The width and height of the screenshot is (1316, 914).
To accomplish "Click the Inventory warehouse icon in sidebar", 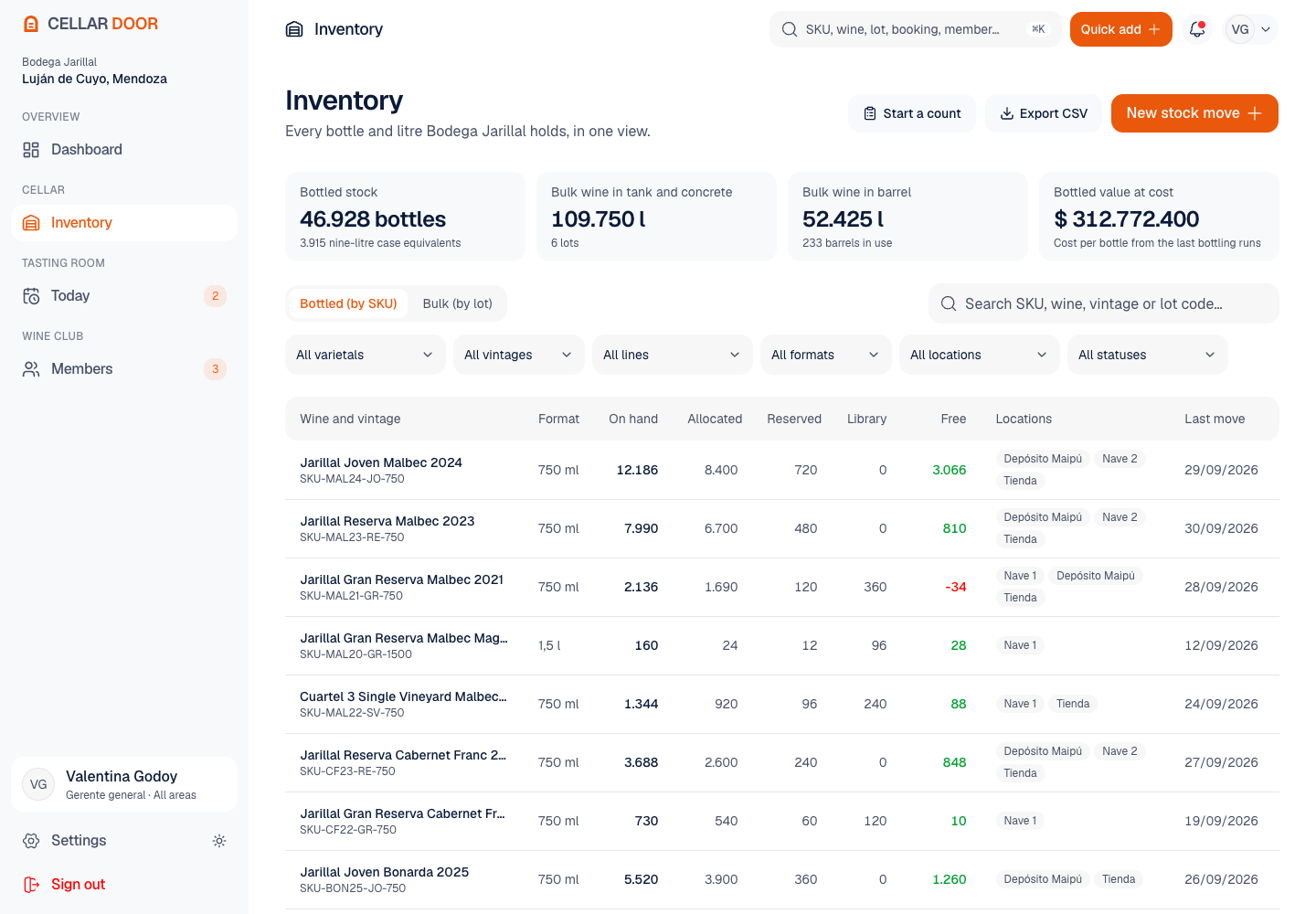I will pyautogui.click(x=31, y=223).
